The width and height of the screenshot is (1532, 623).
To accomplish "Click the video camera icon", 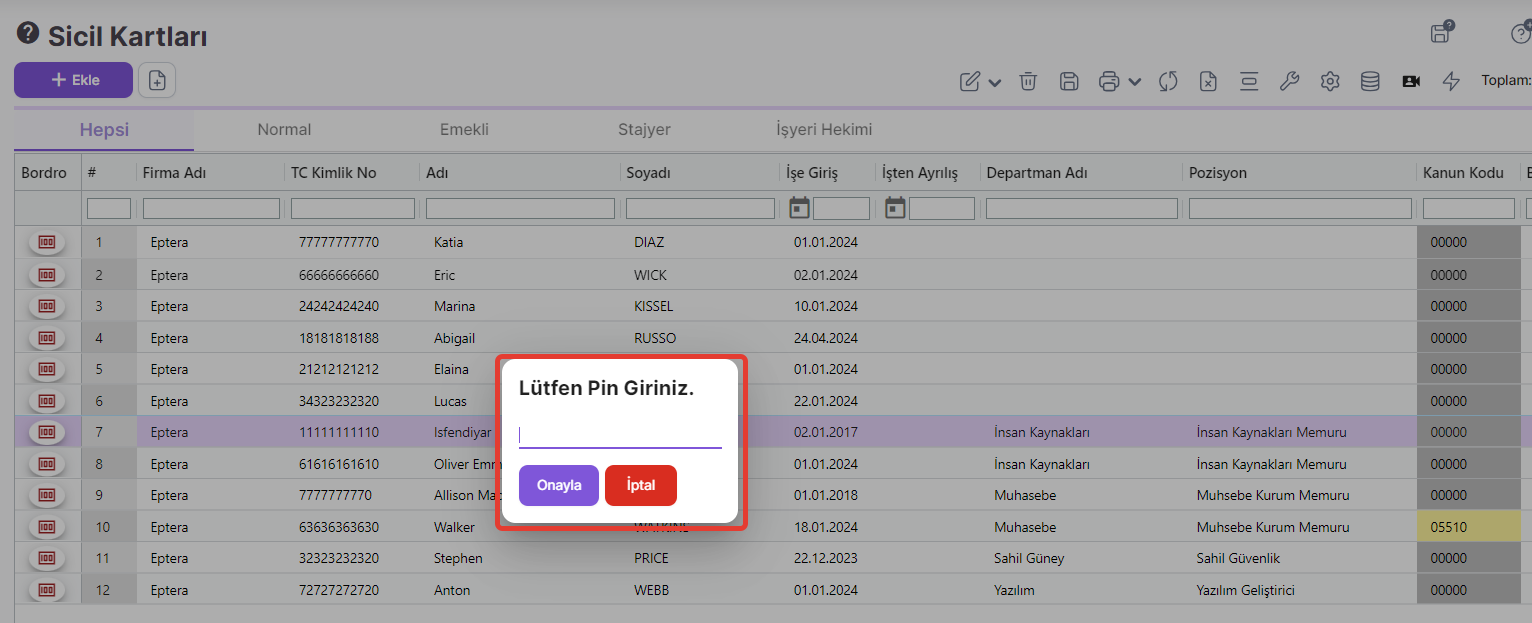I will (1411, 82).
